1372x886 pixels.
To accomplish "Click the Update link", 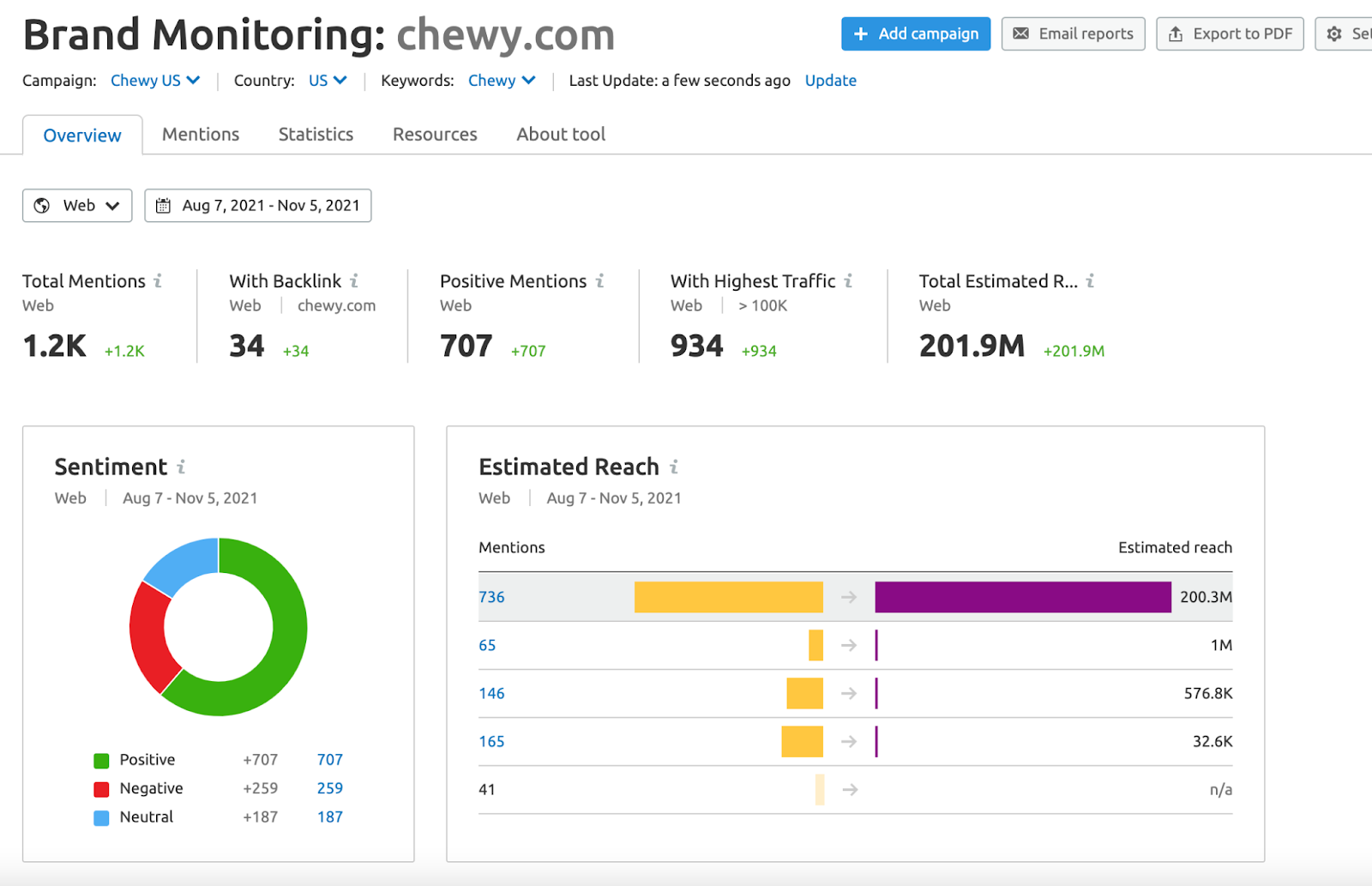I will coord(830,81).
